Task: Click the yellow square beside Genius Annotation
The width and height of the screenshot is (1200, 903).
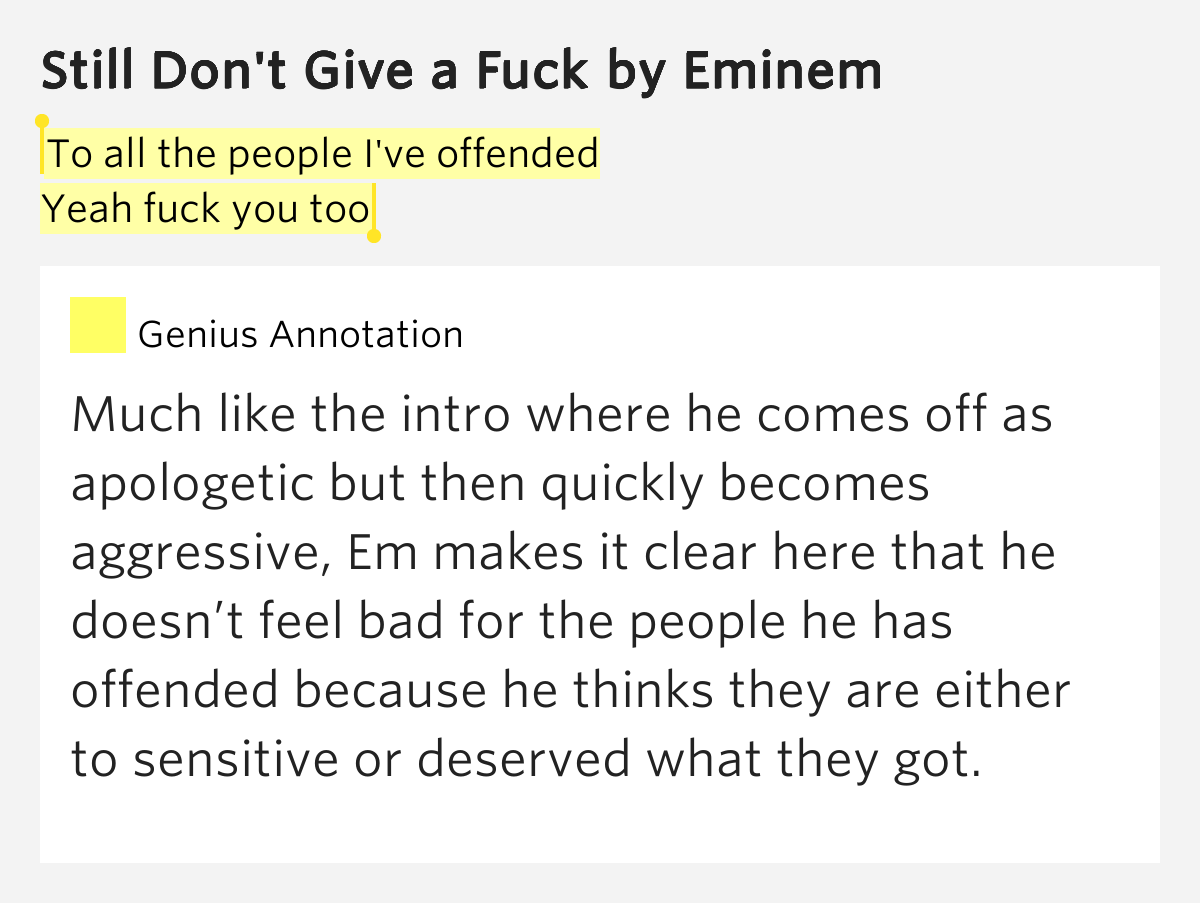Action: (97, 325)
